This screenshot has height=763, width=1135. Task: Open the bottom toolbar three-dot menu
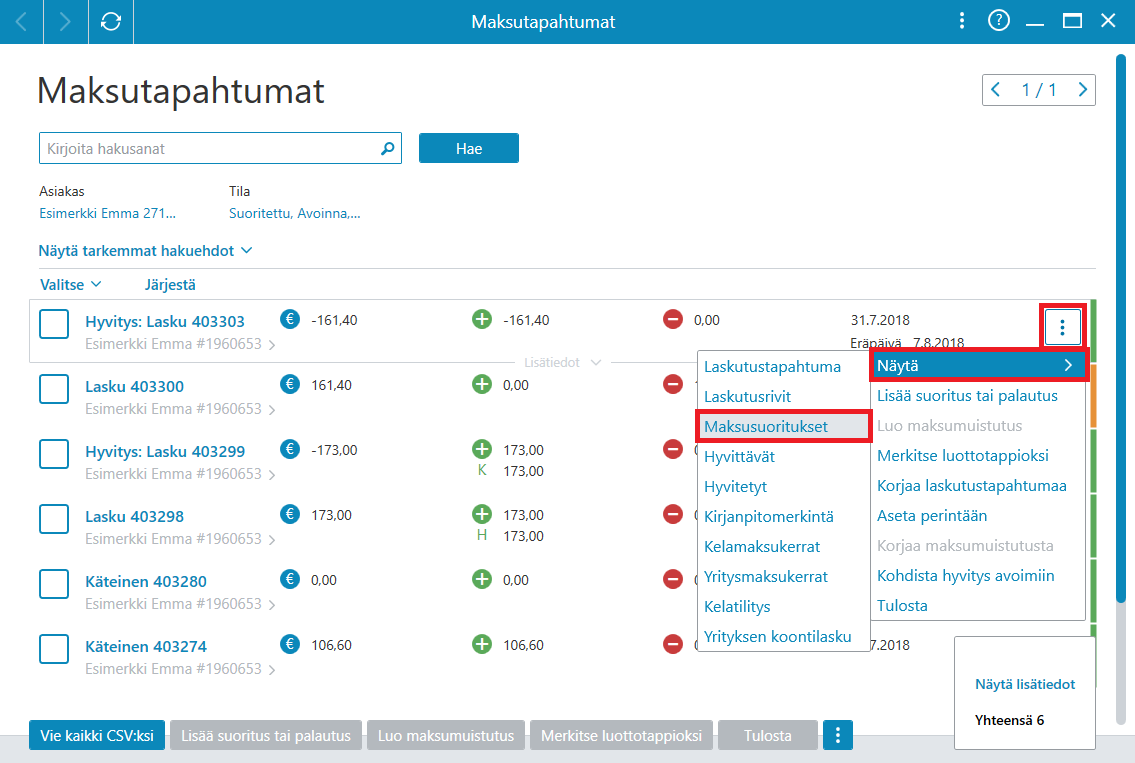tap(837, 735)
